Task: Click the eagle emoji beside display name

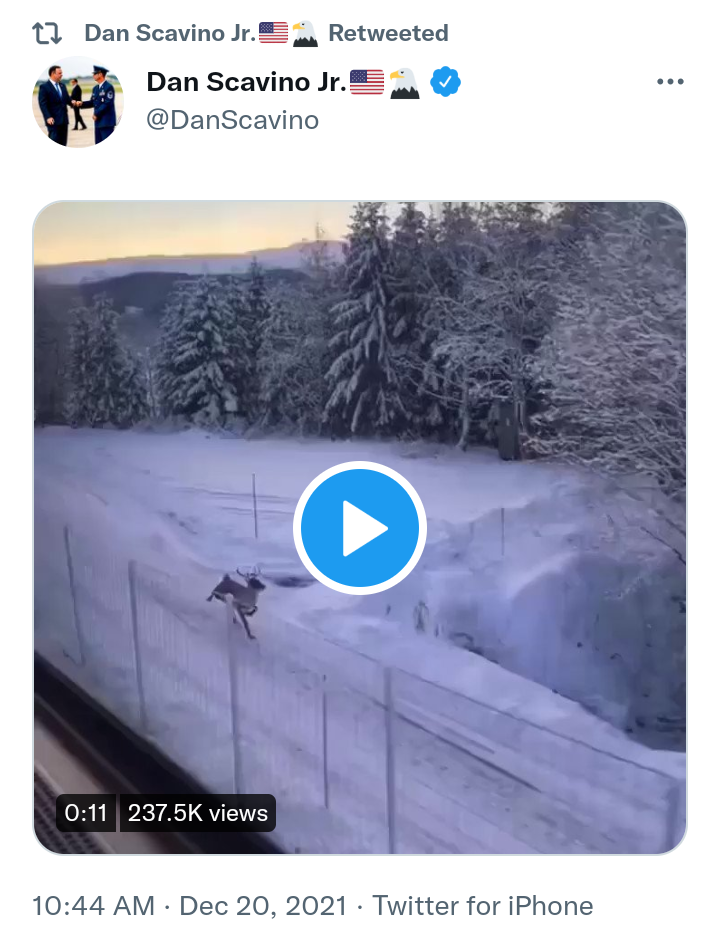Action: (x=404, y=83)
